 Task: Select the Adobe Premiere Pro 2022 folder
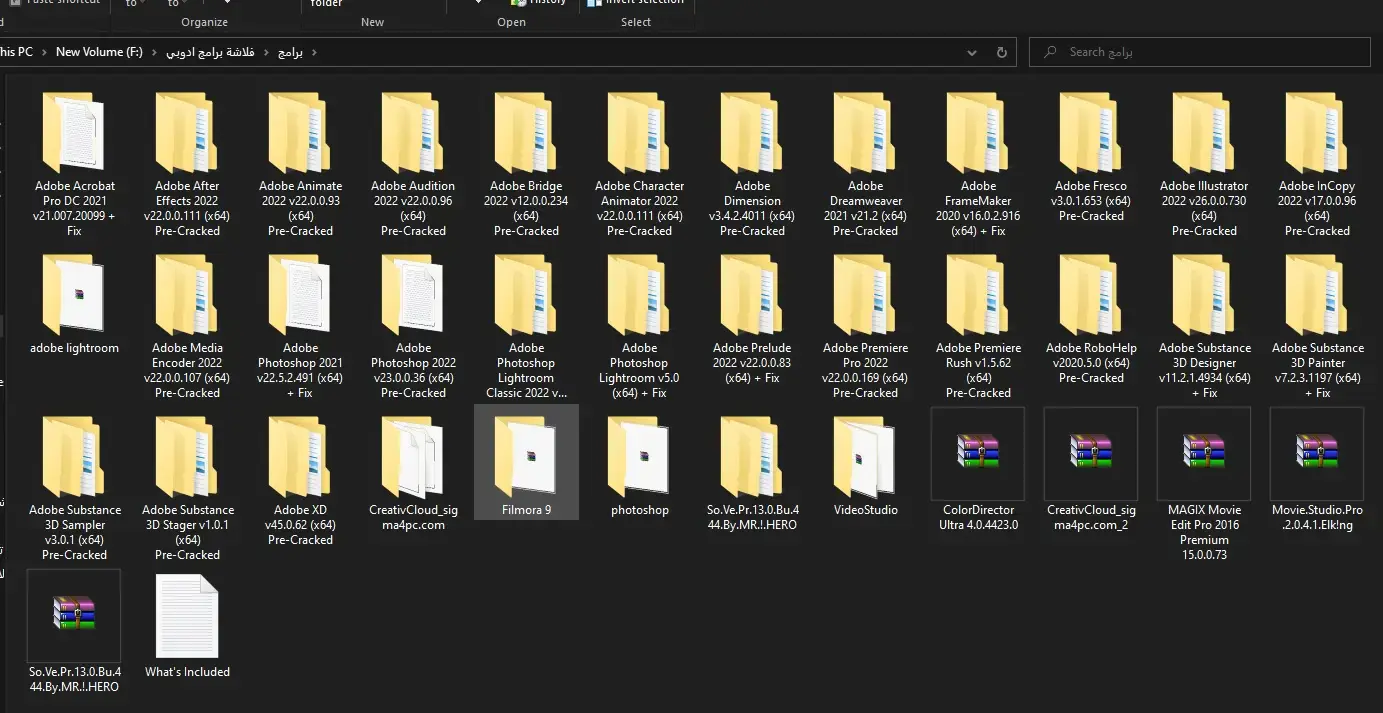click(865, 325)
